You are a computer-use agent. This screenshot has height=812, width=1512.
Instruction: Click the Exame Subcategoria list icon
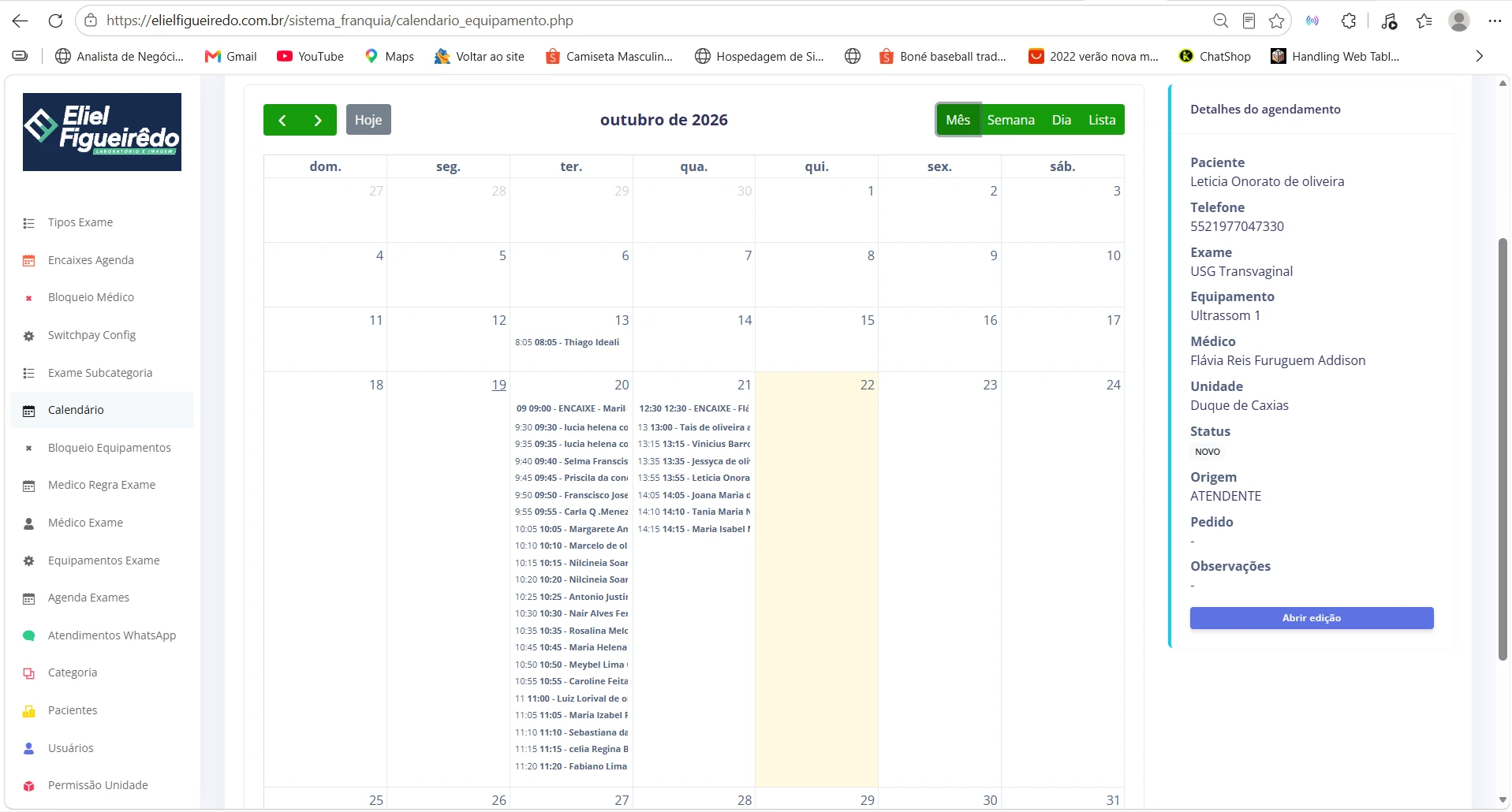click(29, 374)
